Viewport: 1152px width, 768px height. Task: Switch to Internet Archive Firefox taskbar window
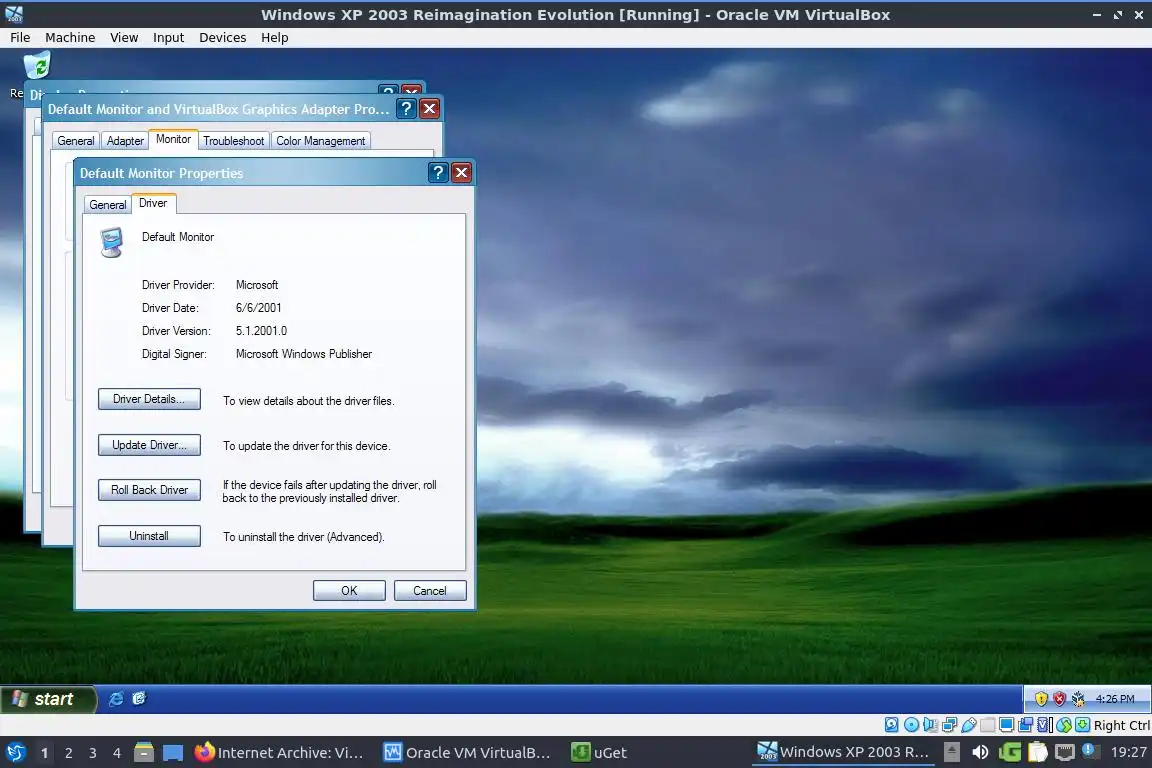coord(279,753)
